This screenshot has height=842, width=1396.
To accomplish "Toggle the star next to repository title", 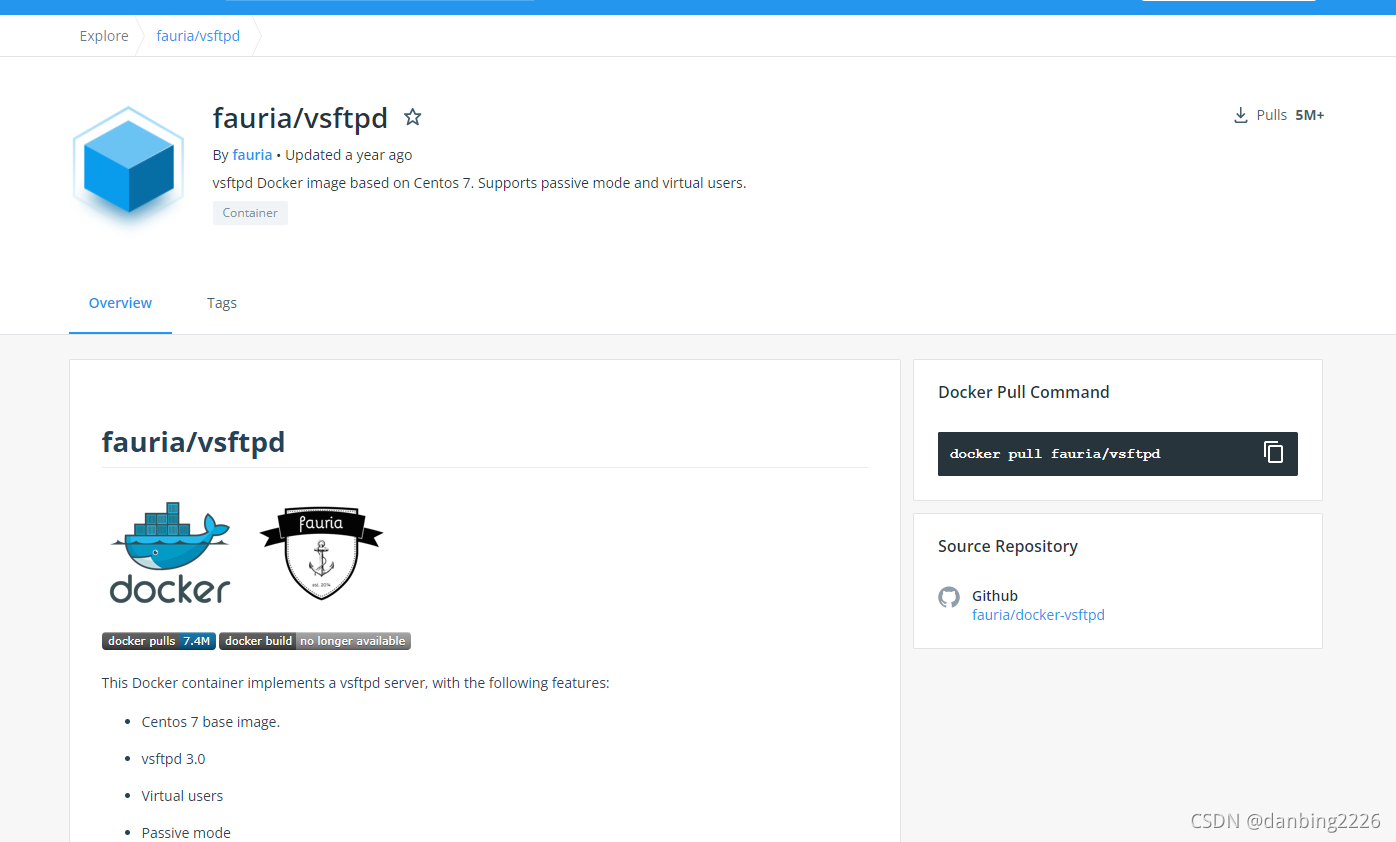I will click(412, 116).
